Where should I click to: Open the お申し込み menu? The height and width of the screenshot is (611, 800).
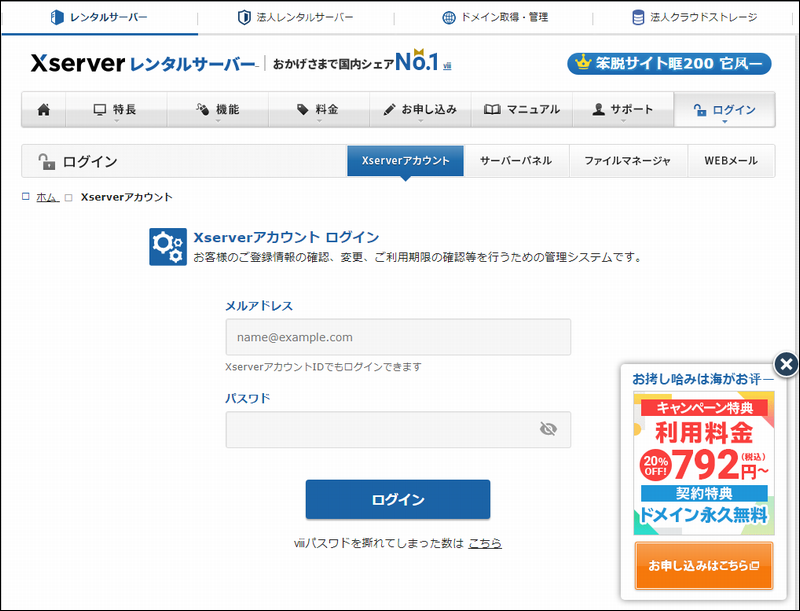pyautogui.click(x=420, y=110)
